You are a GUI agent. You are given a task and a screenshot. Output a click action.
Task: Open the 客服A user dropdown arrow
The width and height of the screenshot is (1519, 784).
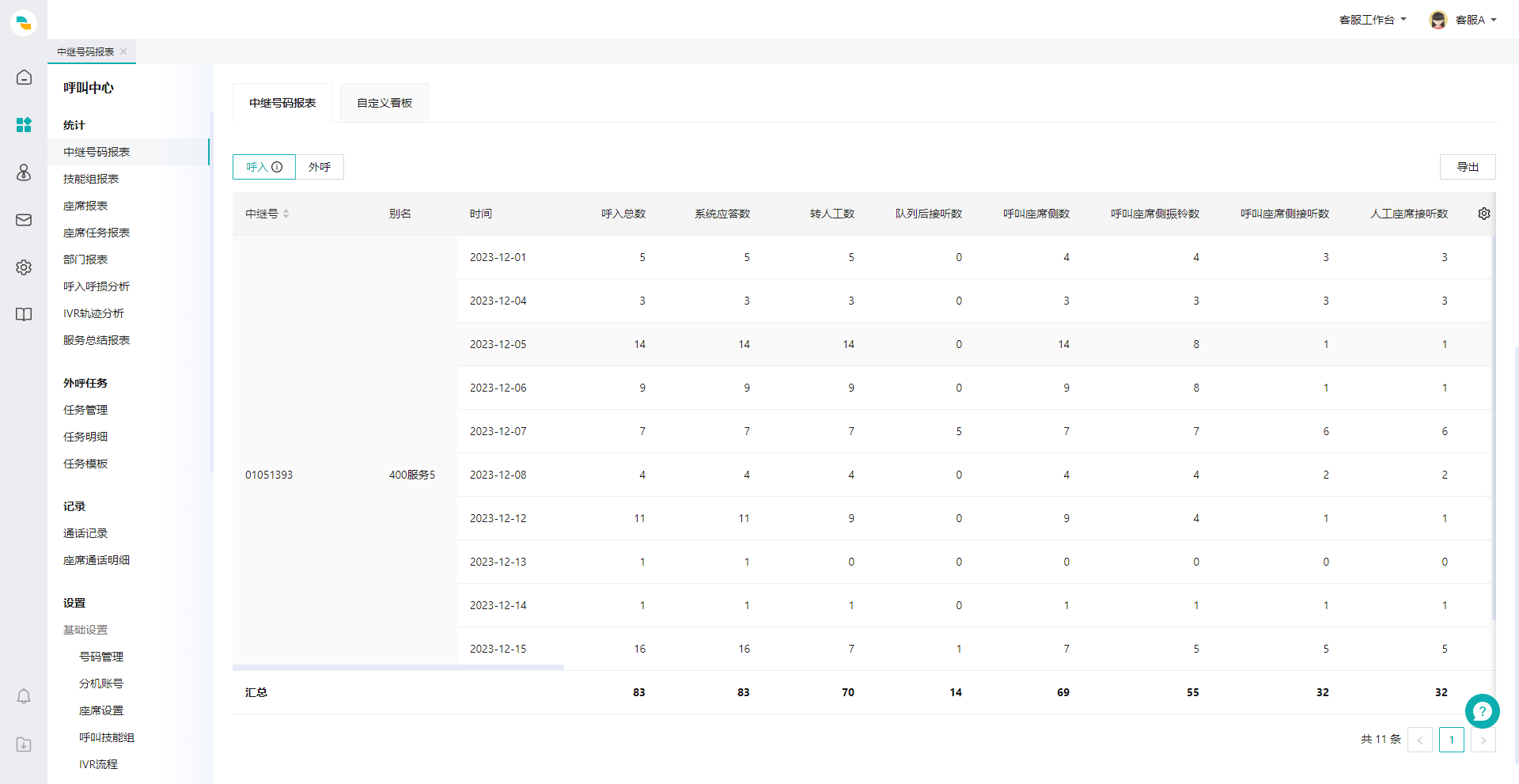point(1494,20)
